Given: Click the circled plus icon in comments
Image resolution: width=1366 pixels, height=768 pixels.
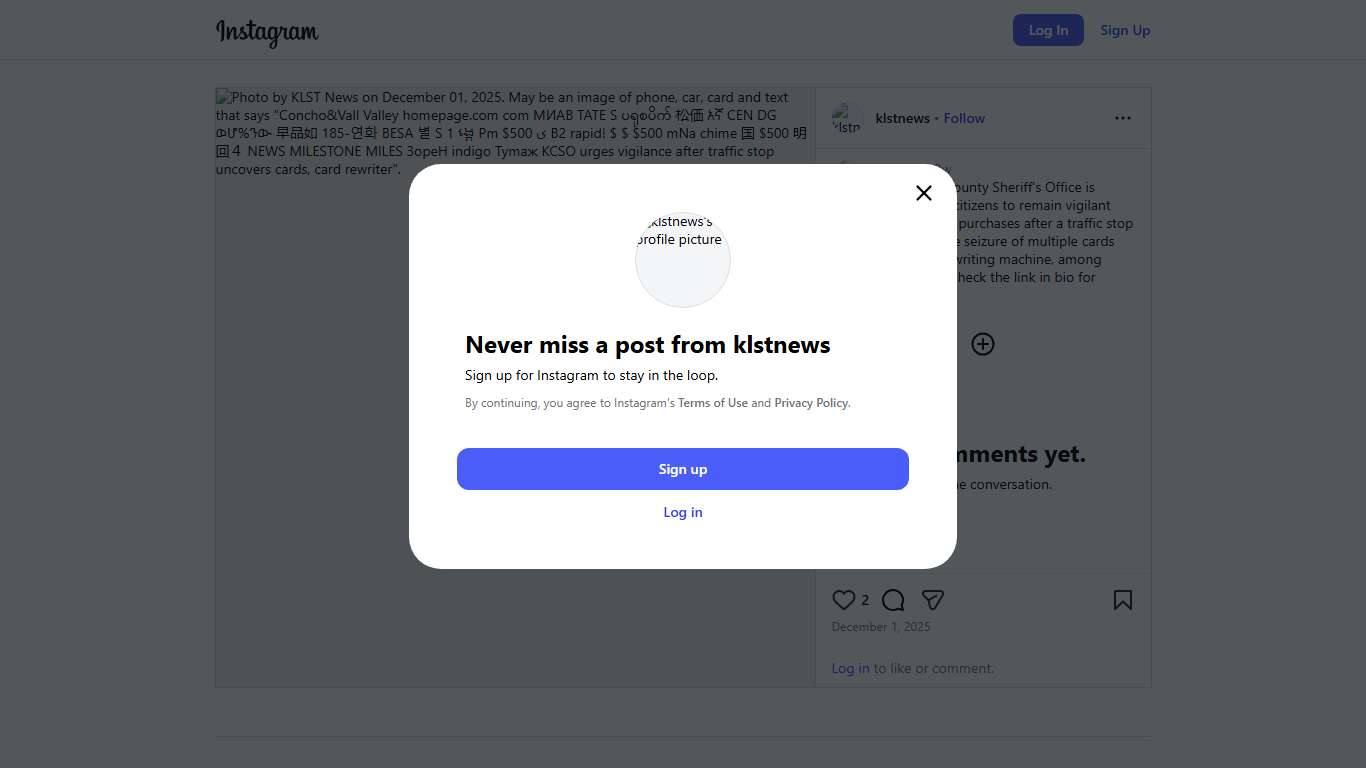Looking at the screenshot, I should 983,344.
